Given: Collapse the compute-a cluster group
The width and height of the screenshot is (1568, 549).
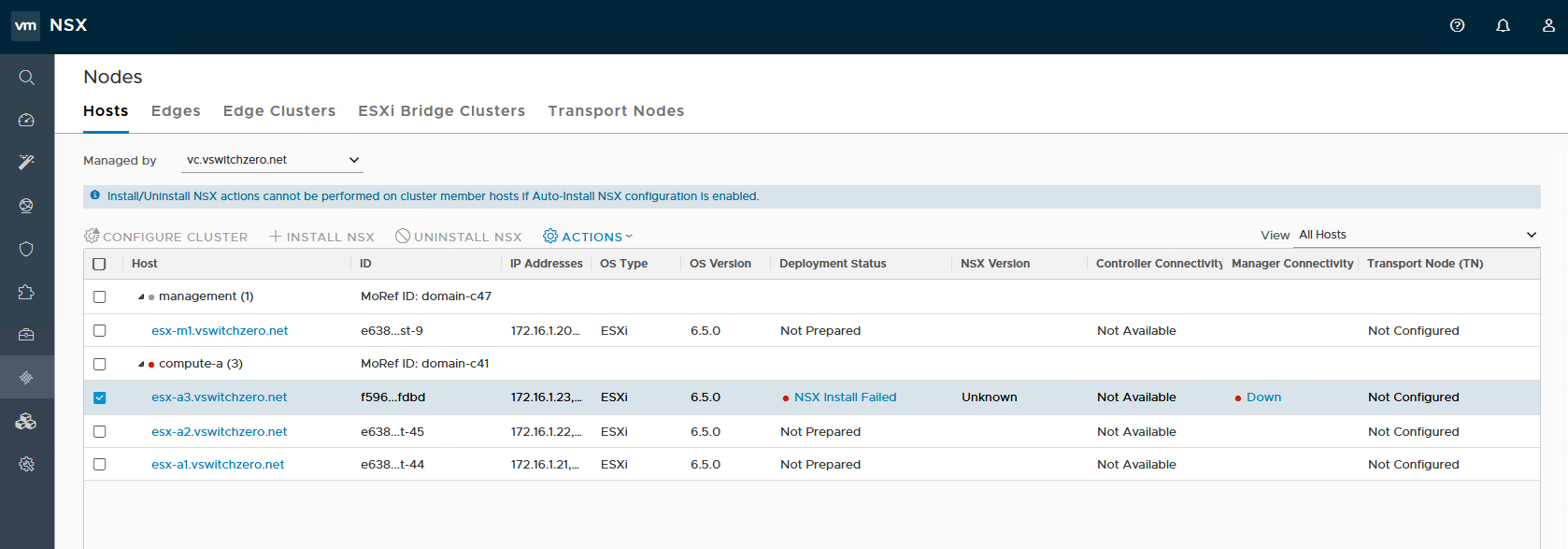Looking at the screenshot, I should [141, 364].
